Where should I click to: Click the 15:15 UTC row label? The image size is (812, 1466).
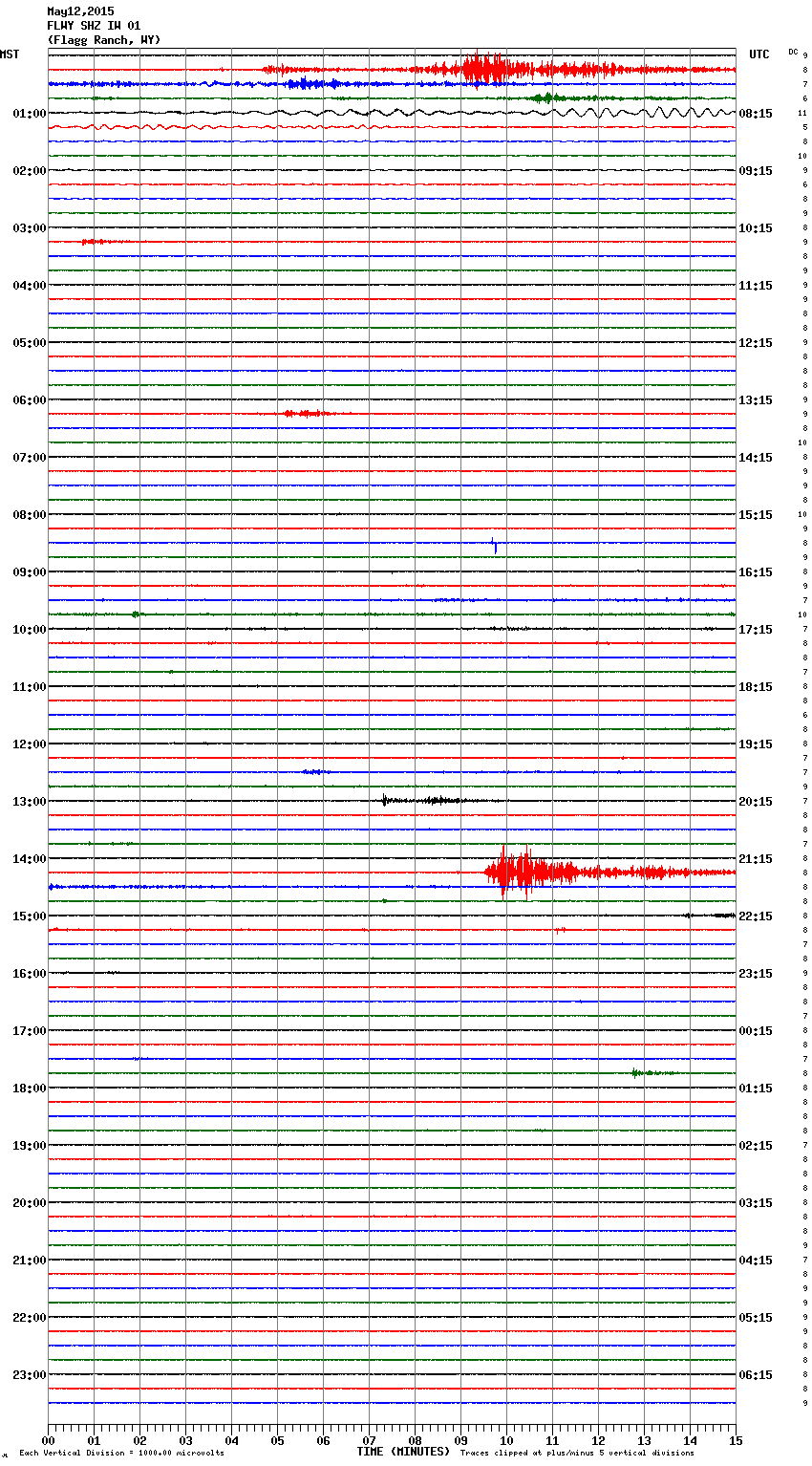[x=756, y=515]
